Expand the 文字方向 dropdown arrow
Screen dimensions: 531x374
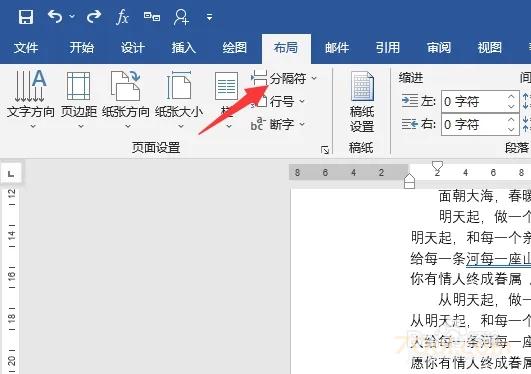(x=33, y=126)
